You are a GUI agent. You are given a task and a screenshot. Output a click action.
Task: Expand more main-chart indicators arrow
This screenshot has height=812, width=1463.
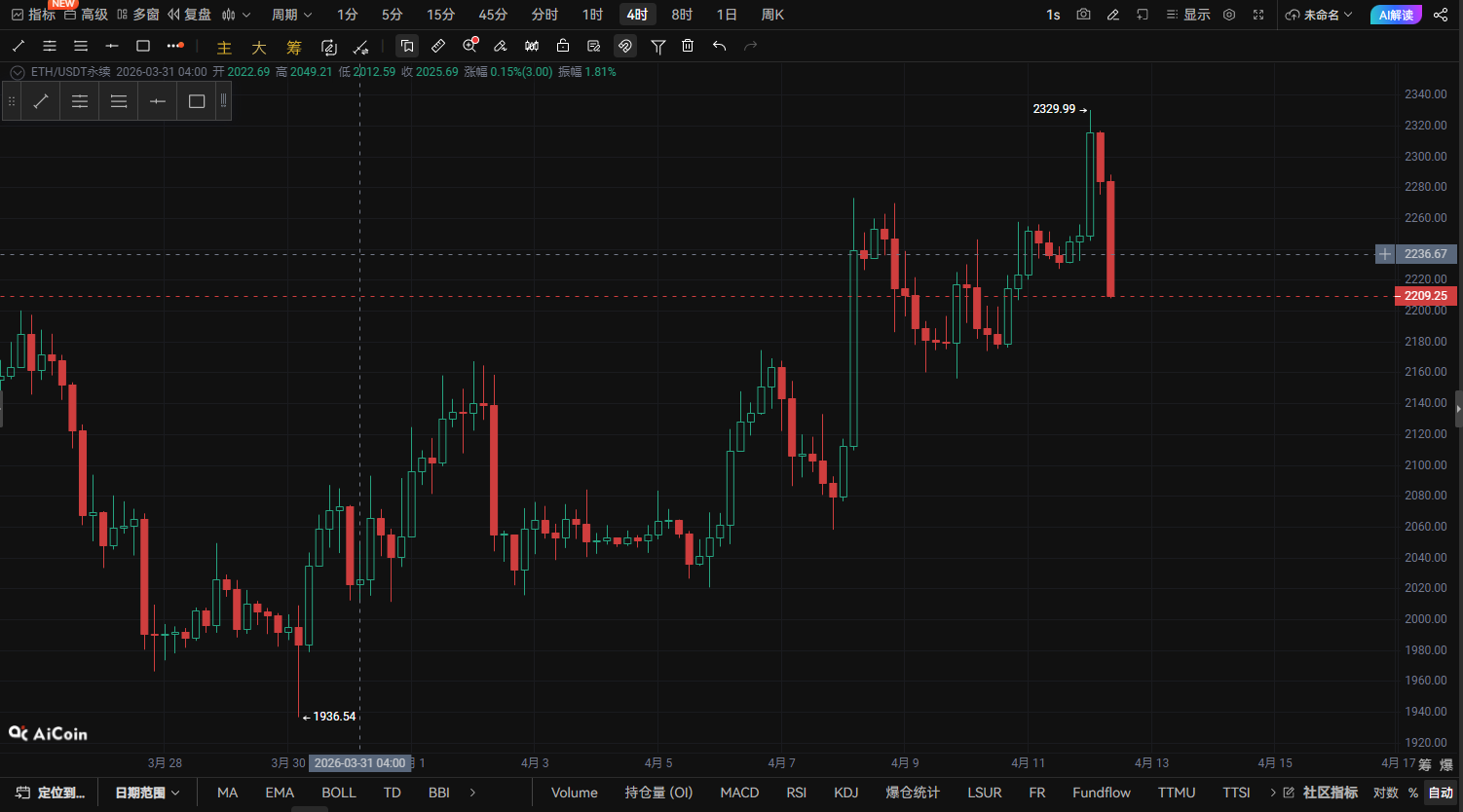(473, 793)
